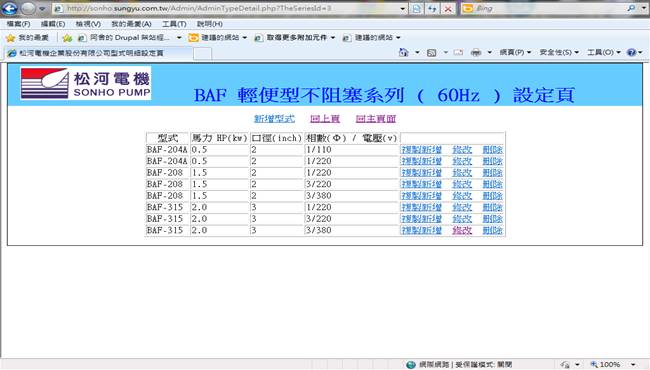Click 複製新增 for BAF-315 3/220 row

[421, 219]
